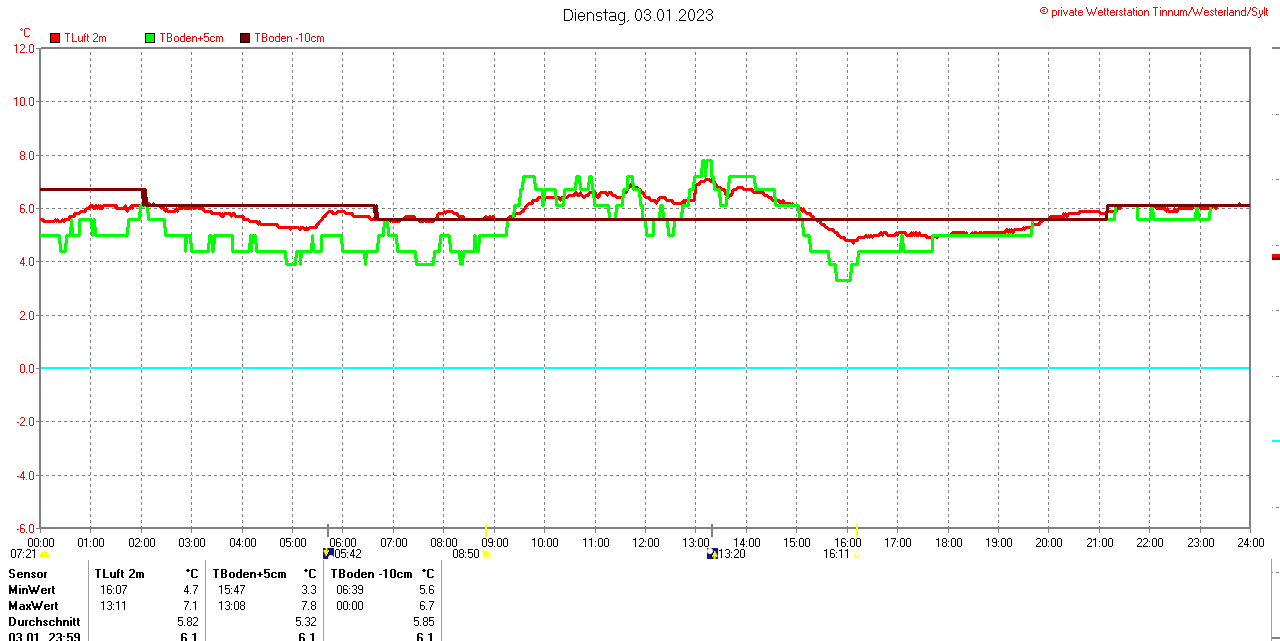
Task: Click the private Wetterstation Tinnum copyright text
Action: [x=1158, y=11]
